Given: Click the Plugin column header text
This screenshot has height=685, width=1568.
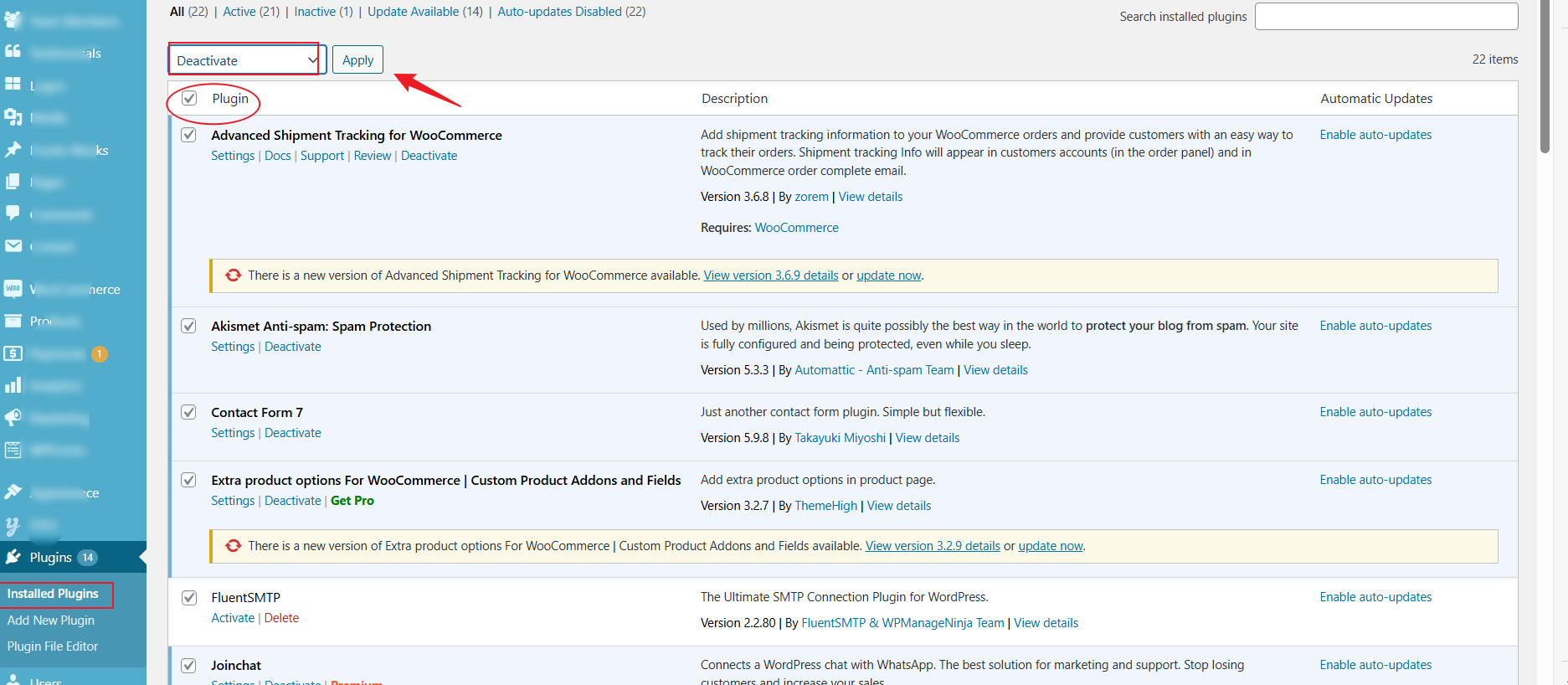Looking at the screenshot, I should pyautogui.click(x=230, y=98).
